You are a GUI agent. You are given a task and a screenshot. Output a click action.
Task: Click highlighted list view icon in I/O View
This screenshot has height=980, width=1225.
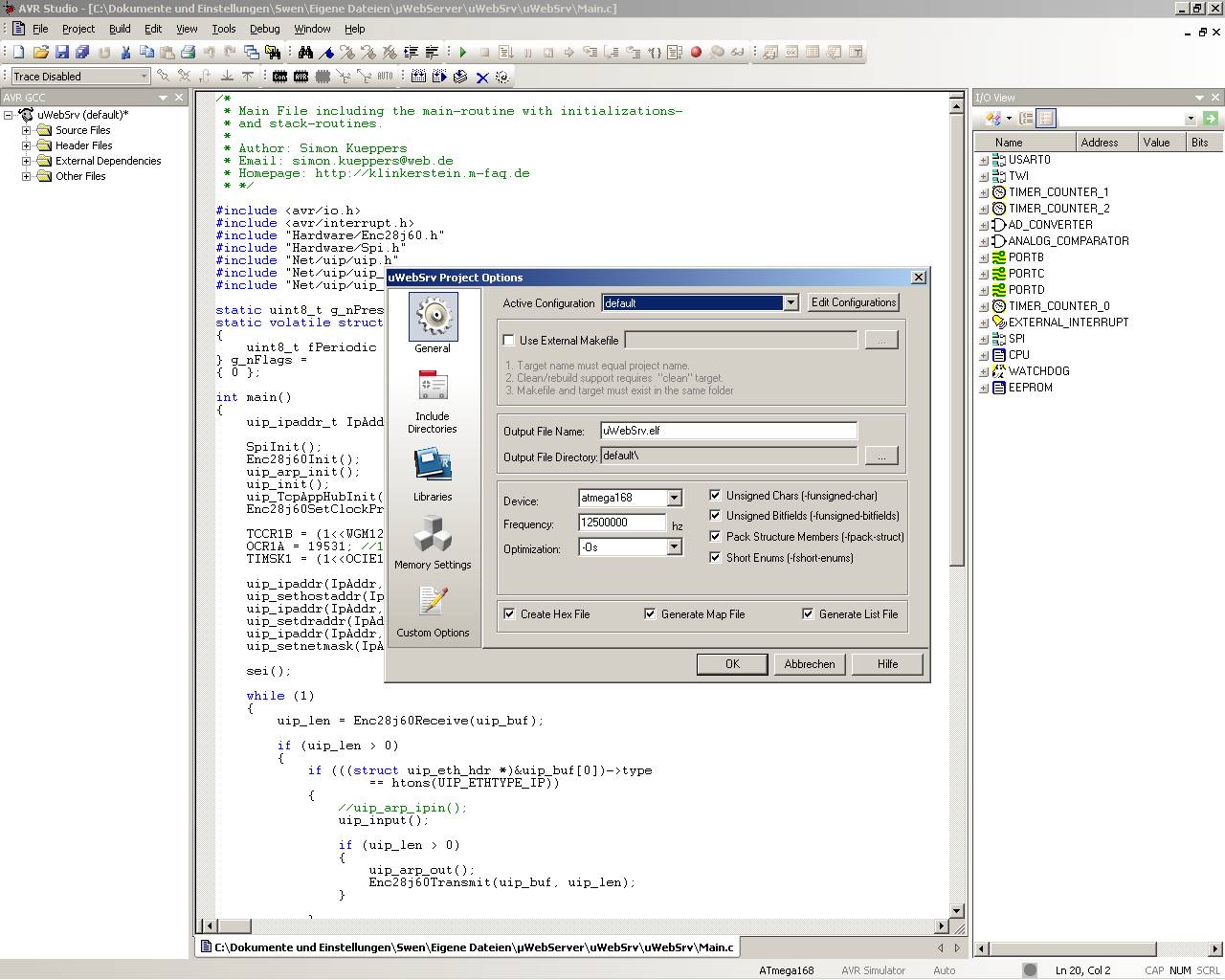pyautogui.click(x=1046, y=118)
